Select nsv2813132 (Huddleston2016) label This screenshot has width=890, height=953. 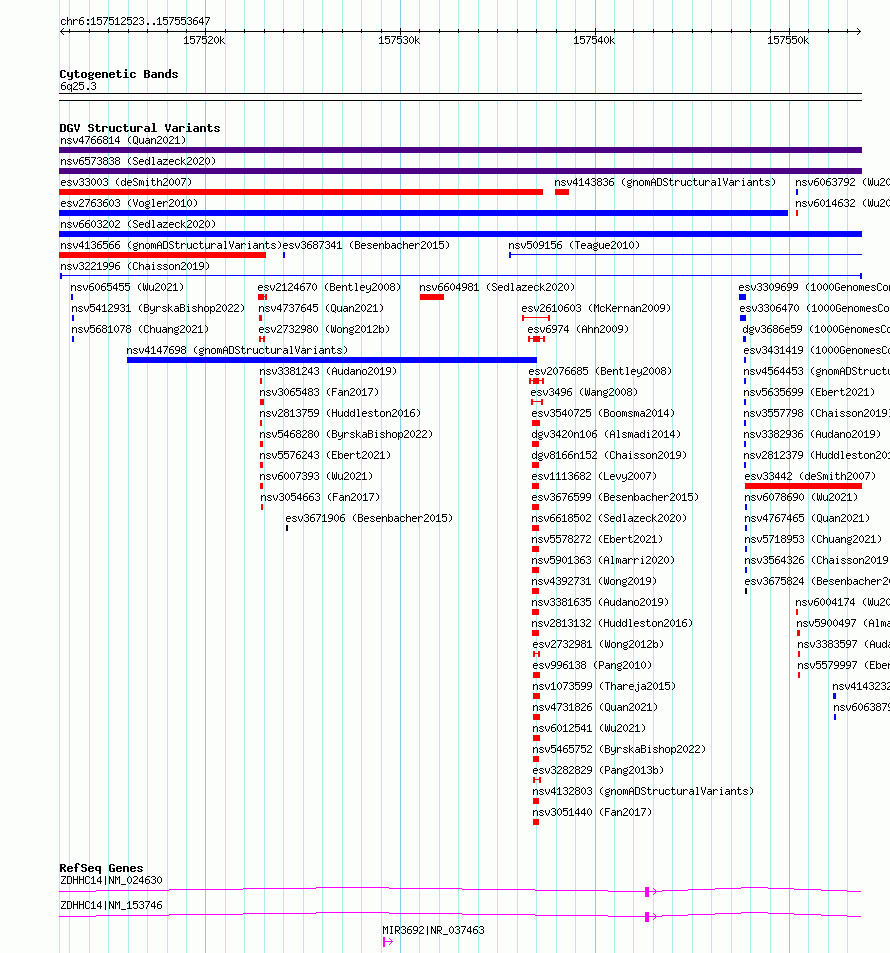612,624
